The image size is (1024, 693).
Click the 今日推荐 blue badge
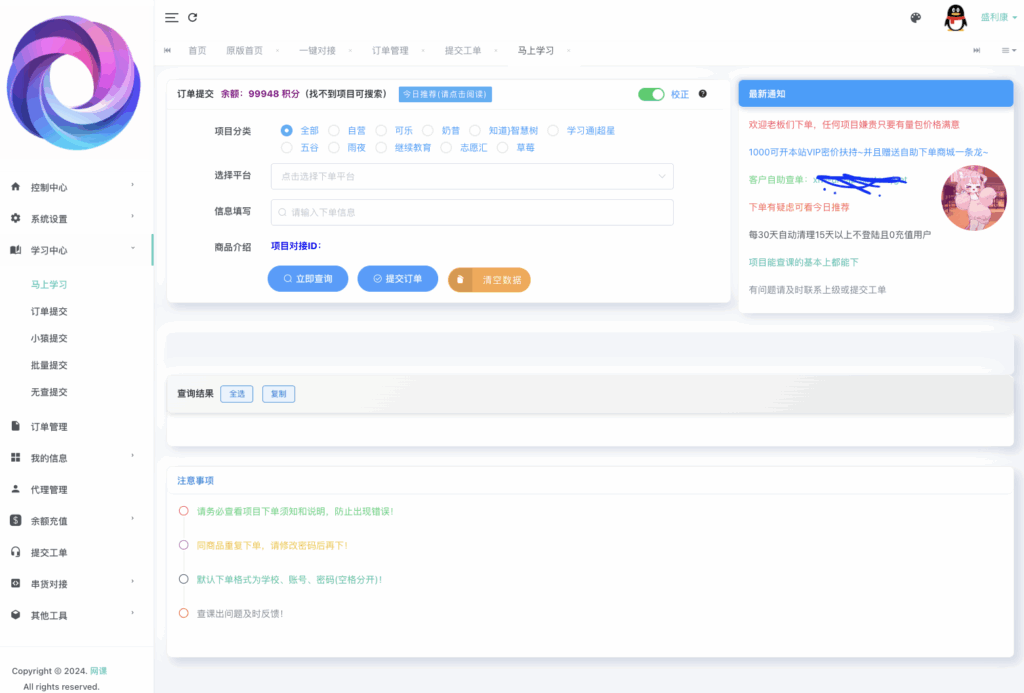click(445, 94)
